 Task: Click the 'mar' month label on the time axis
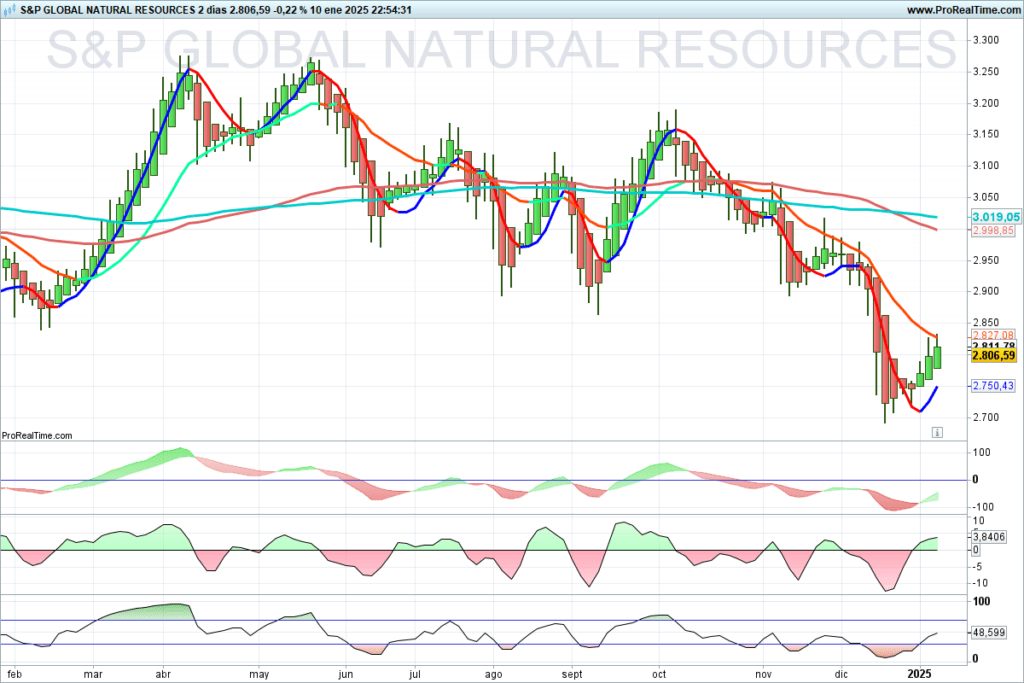tap(94, 674)
